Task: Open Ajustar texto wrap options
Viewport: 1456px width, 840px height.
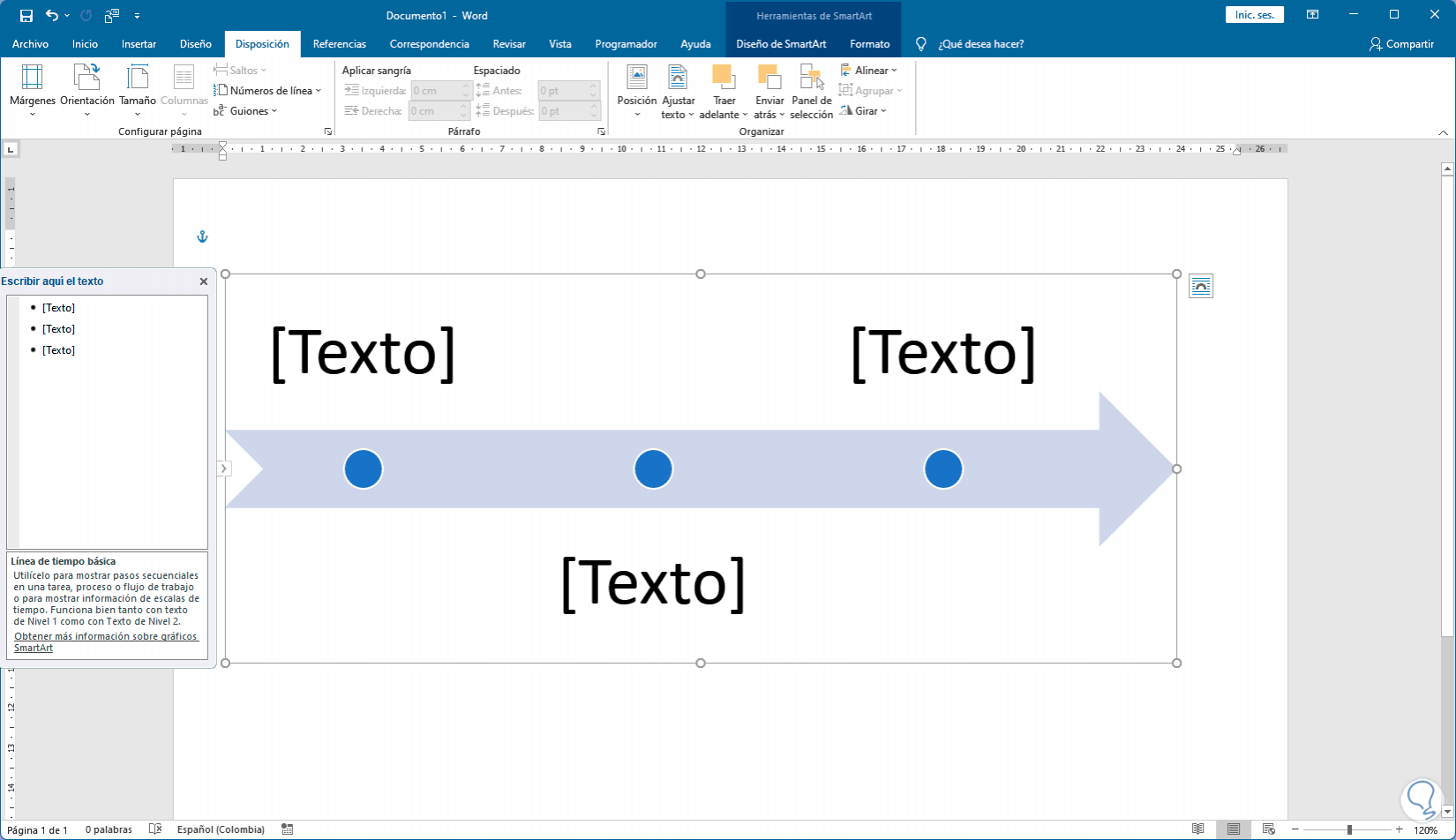Action: pos(678,90)
